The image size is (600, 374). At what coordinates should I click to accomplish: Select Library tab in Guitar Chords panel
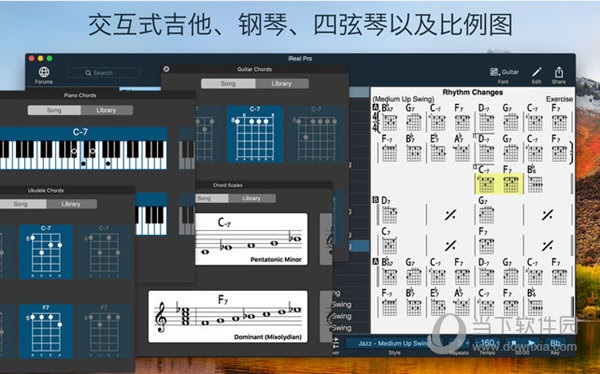tap(282, 83)
